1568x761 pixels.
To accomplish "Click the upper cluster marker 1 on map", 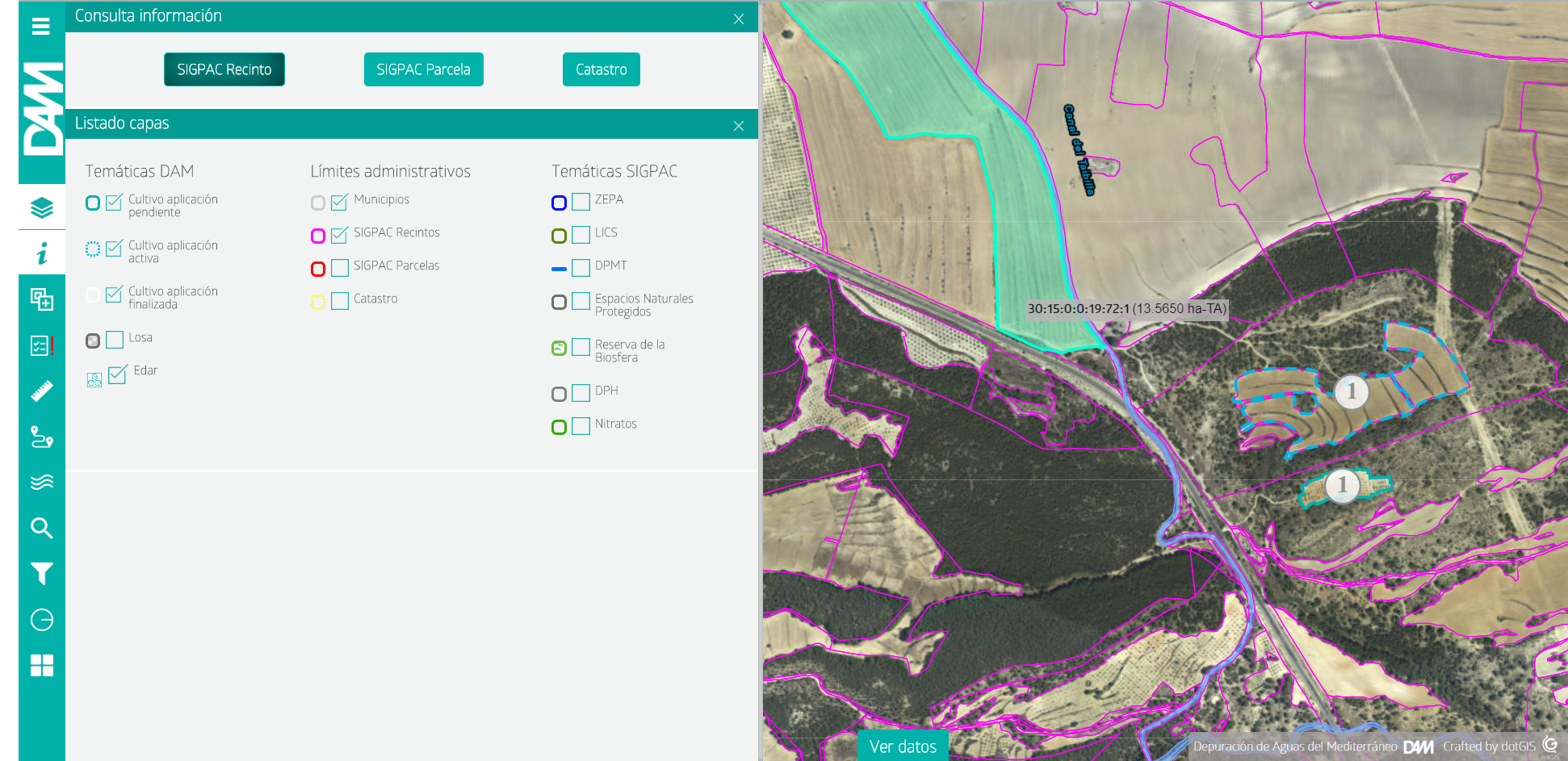I will pos(1351,391).
